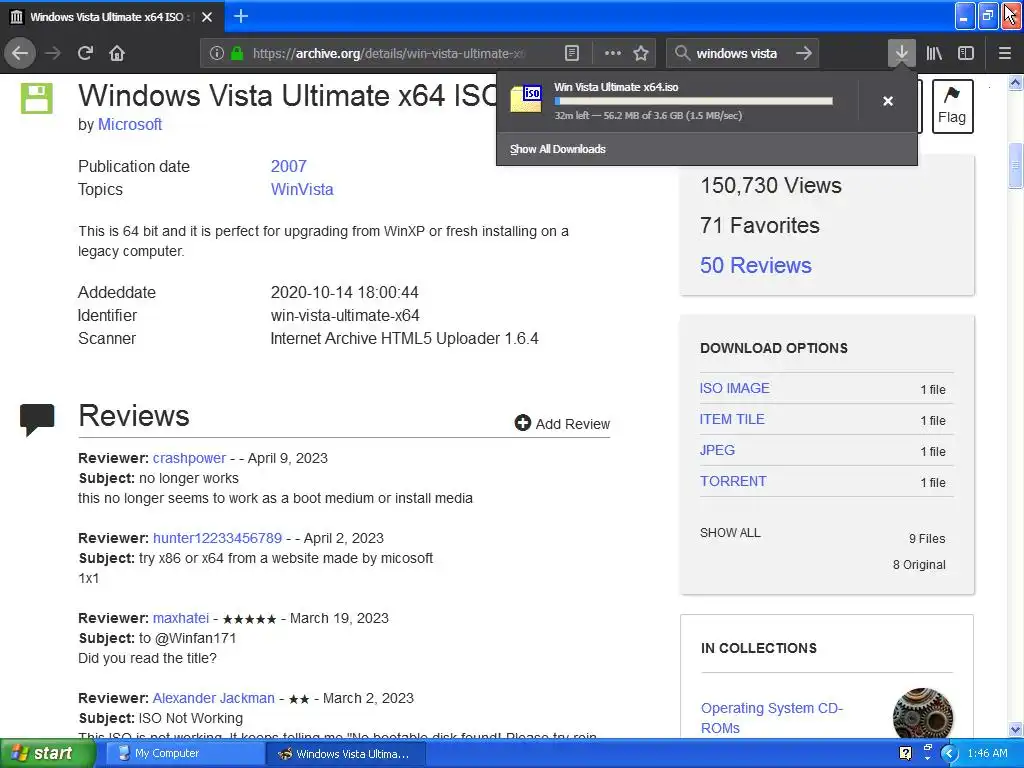
Task: Click the 9 Files count
Action: coord(927,539)
